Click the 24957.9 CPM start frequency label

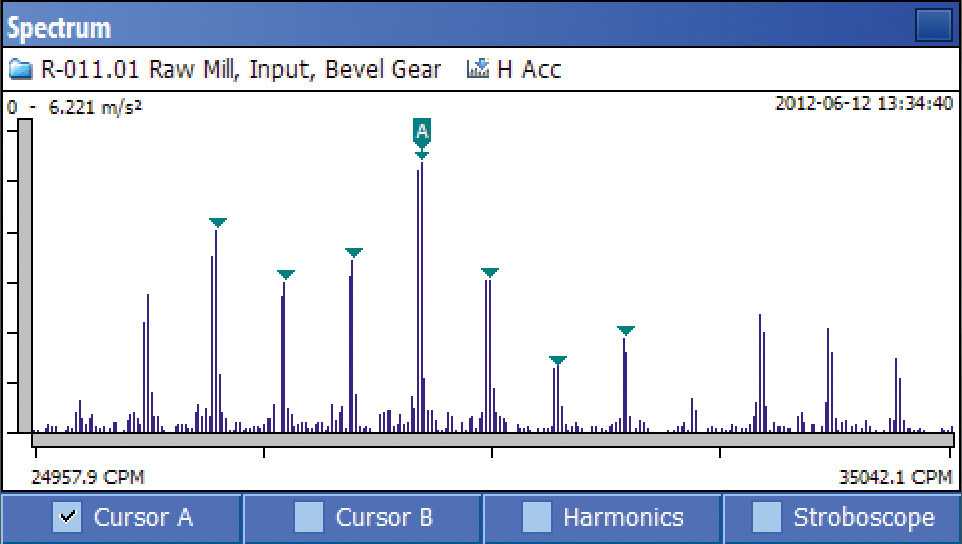[88, 477]
